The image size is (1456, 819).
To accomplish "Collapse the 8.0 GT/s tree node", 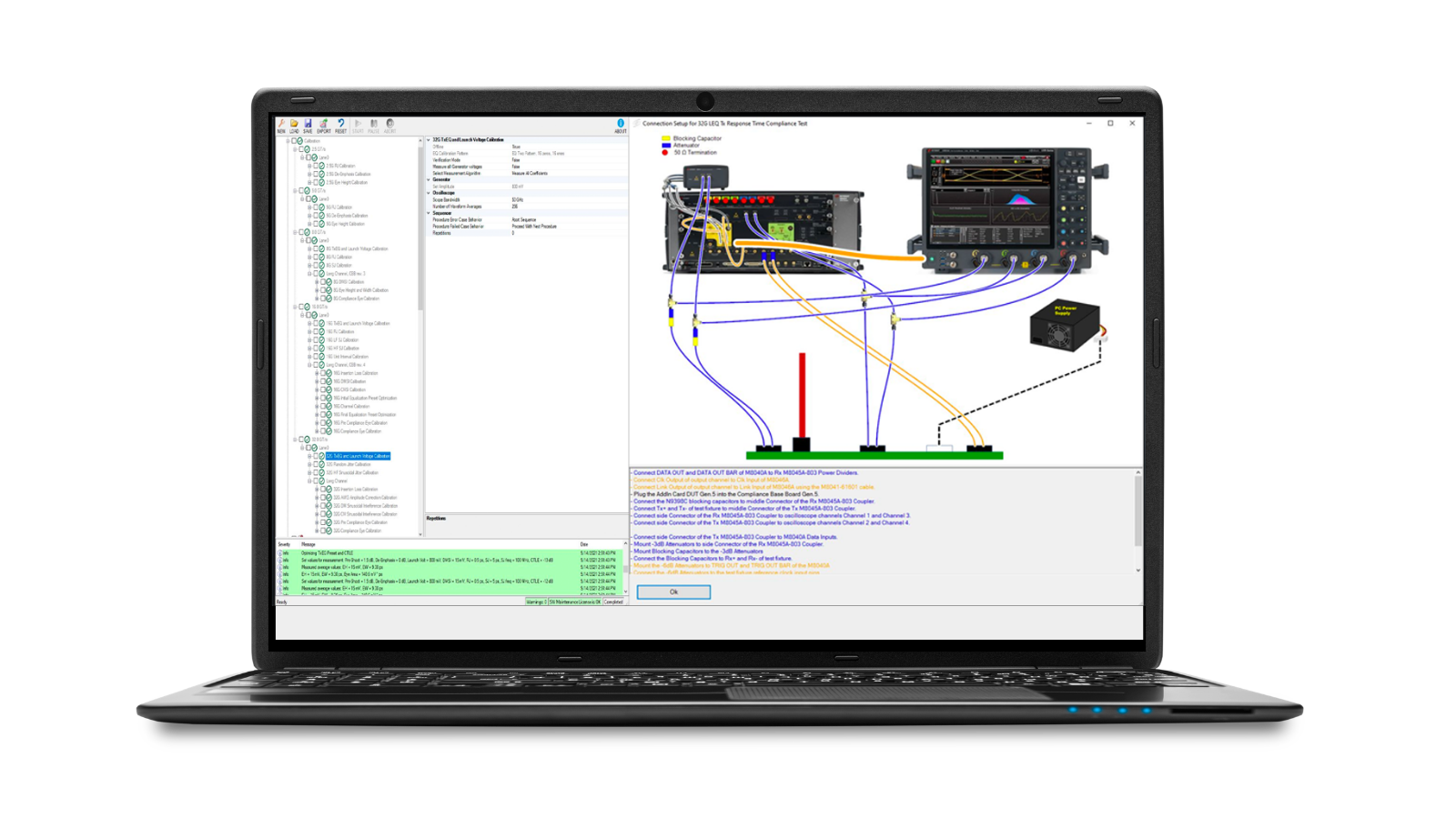I will coord(295,232).
